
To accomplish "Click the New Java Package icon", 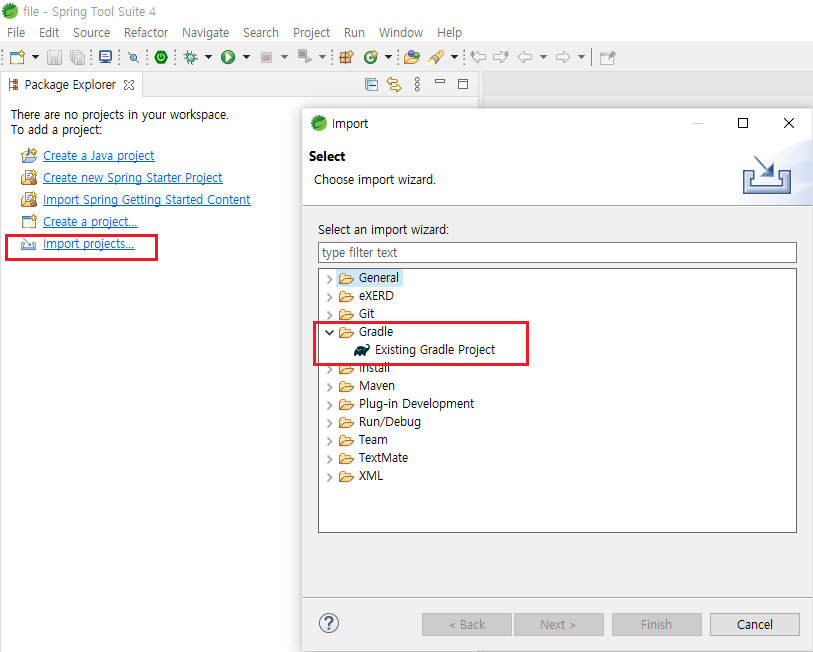I will point(346,57).
